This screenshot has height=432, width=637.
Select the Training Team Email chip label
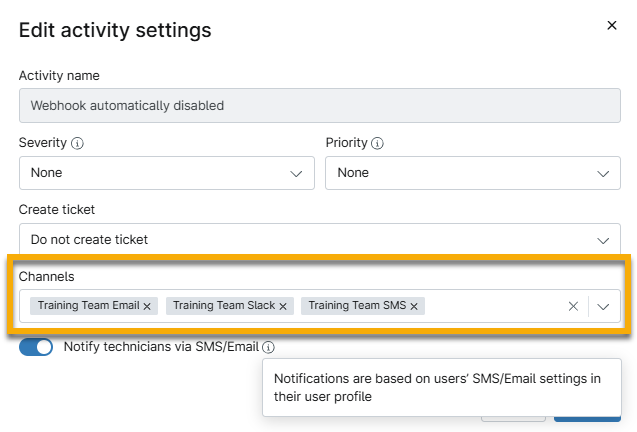(x=88, y=306)
